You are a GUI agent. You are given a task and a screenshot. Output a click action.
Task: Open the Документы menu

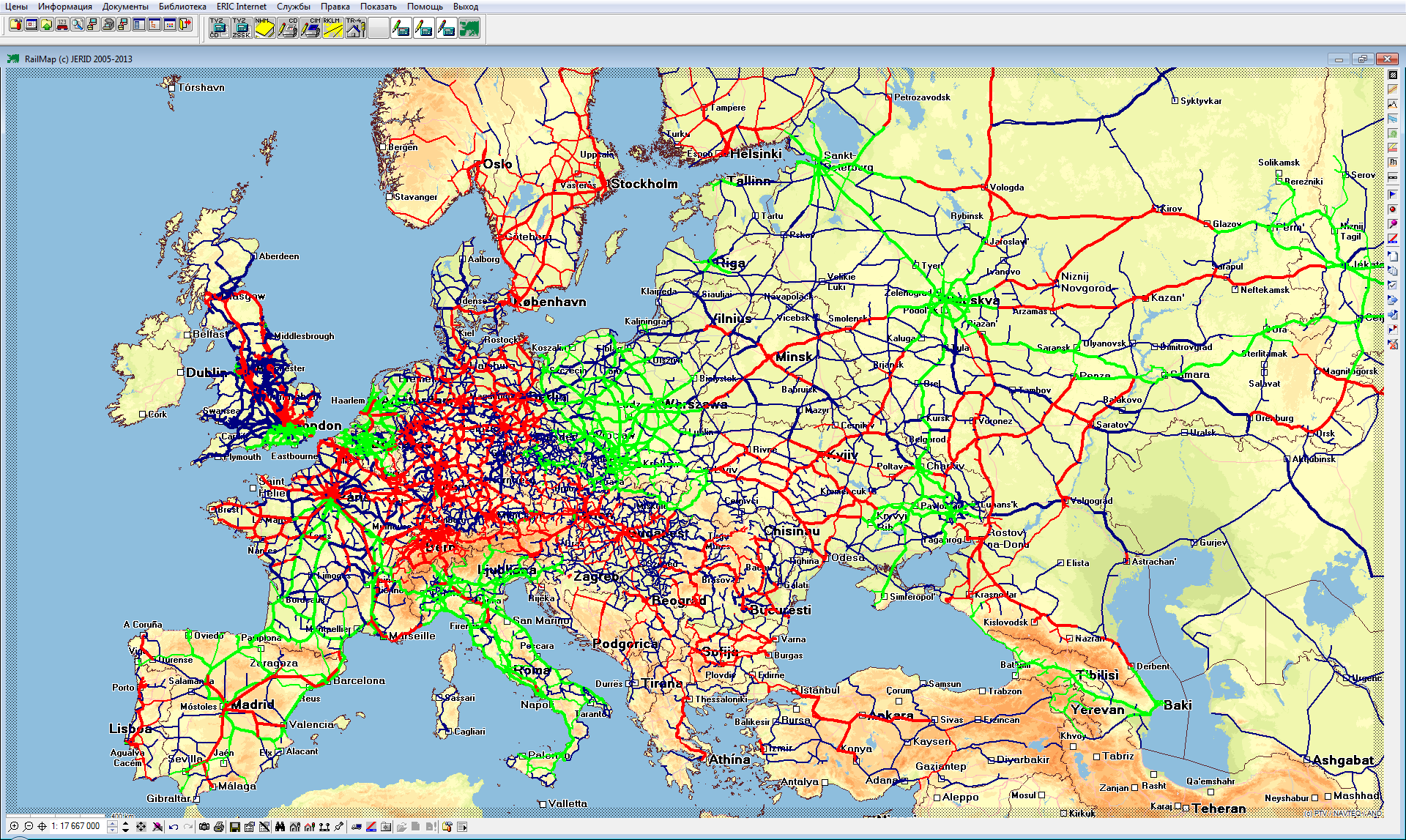coord(125,7)
